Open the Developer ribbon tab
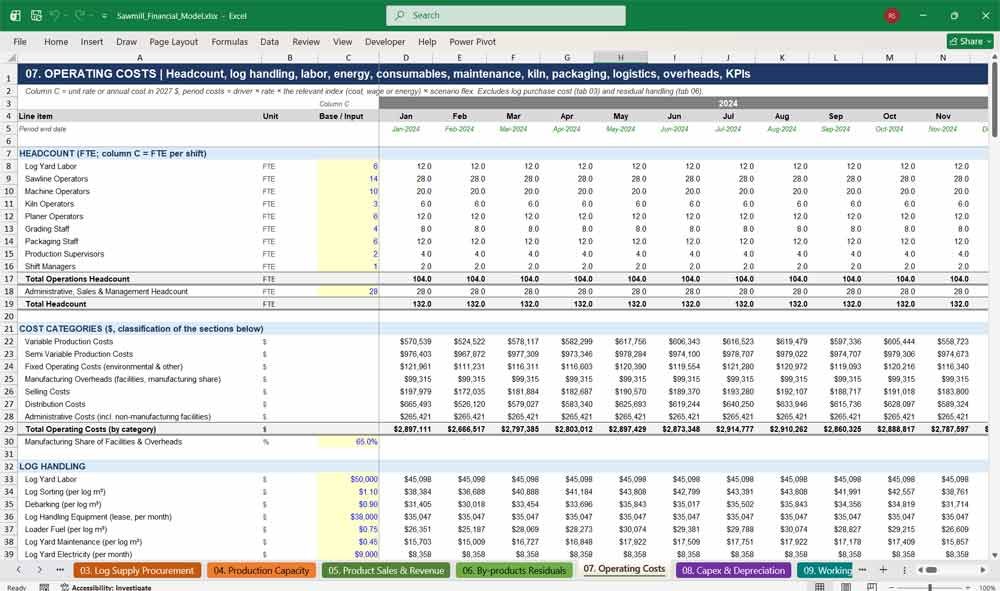The image size is (1000, 591). click(385, 41)
